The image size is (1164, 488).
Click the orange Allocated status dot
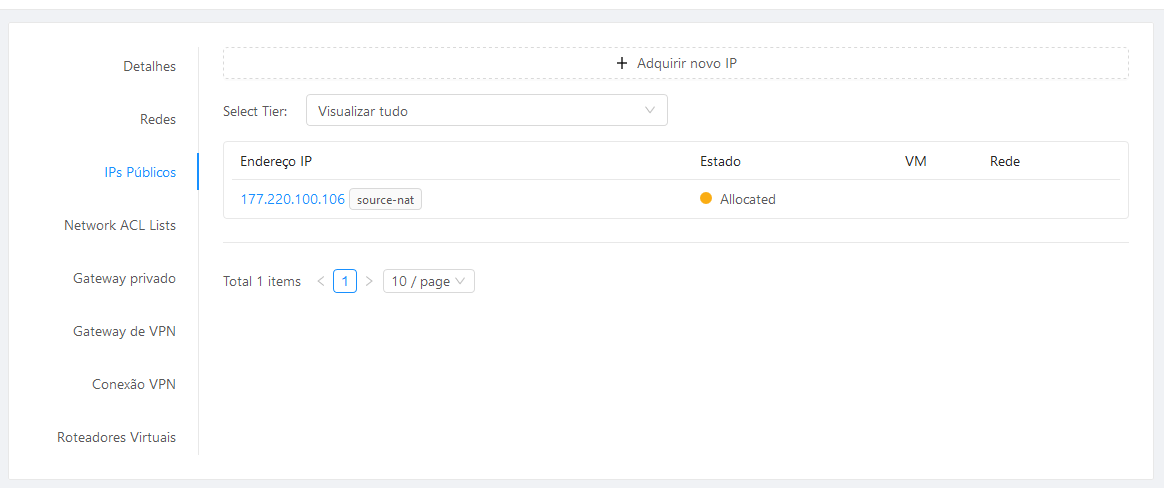coord(706,198)
